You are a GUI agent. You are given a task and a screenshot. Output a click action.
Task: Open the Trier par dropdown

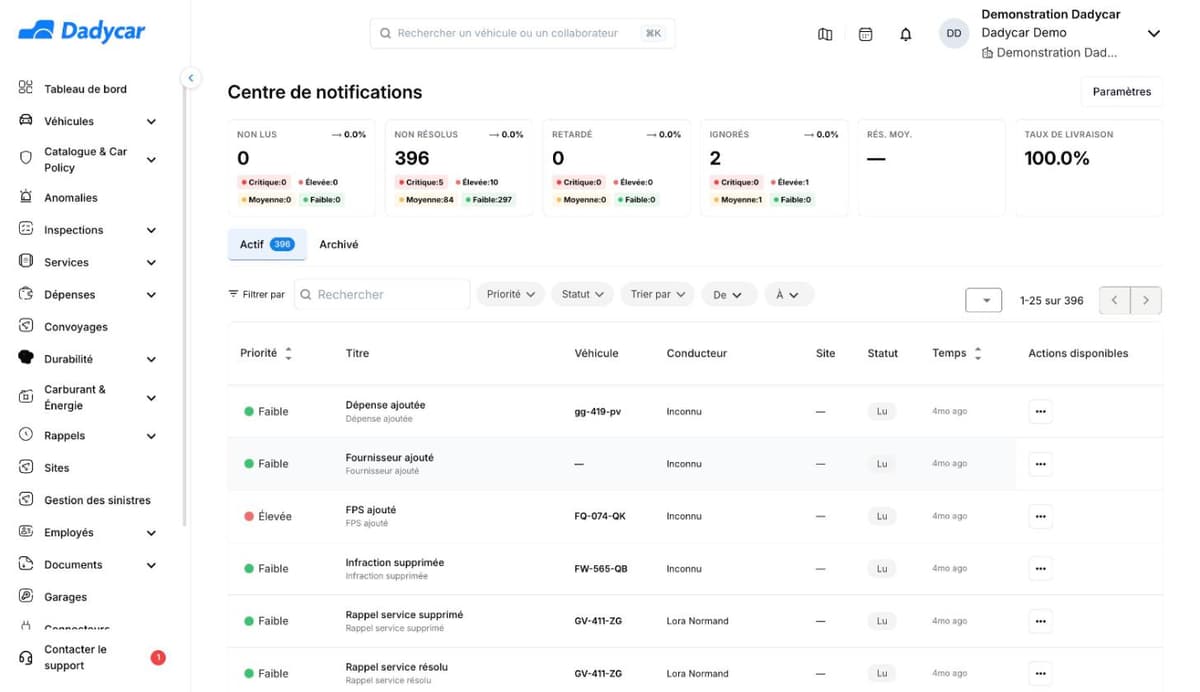coord(657,294)
